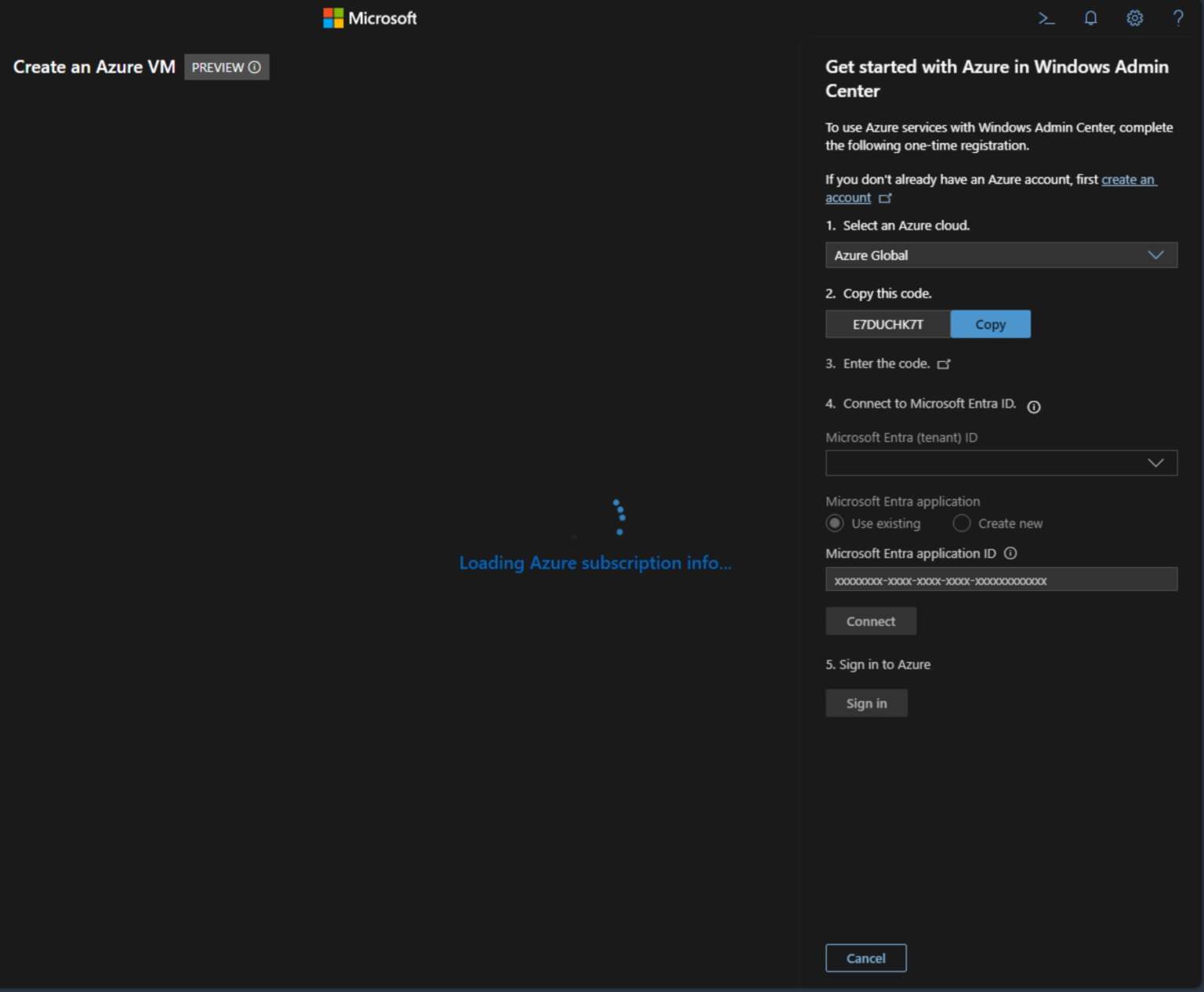Open the help question mark icon
Screen dimensions: 1204x992
coord(1178,17)
